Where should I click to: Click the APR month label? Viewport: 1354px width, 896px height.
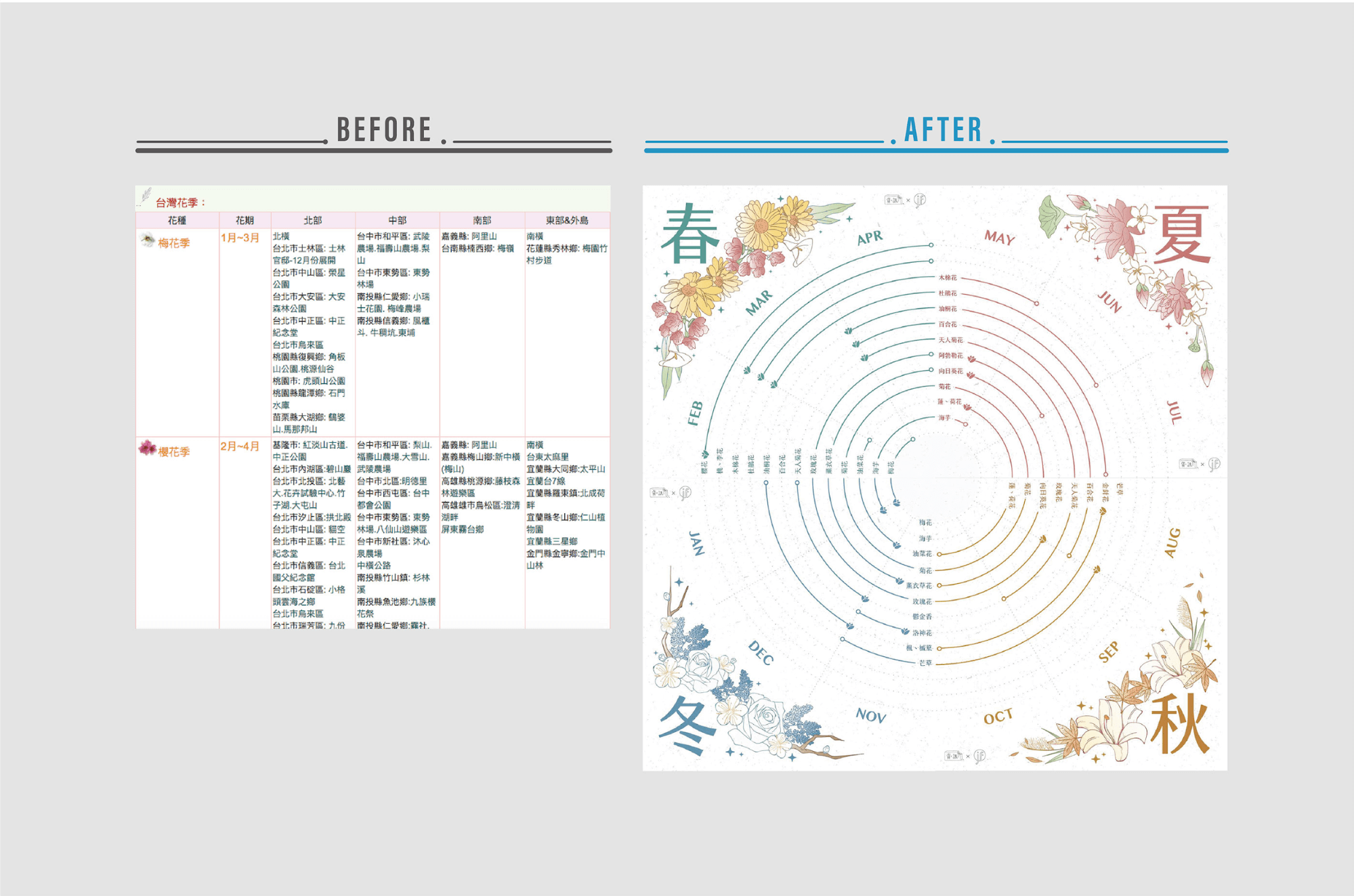tap(870, 238)
